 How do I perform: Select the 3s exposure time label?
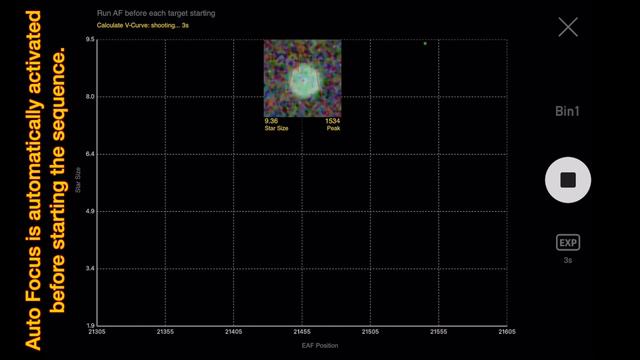[x=568, y=260]
